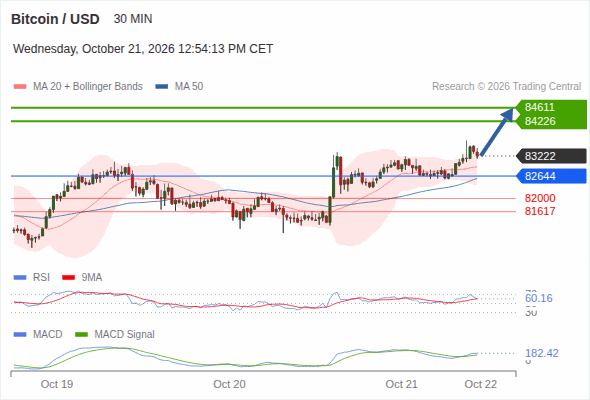Click the Oct 22 date axis label

click(481, 384)
